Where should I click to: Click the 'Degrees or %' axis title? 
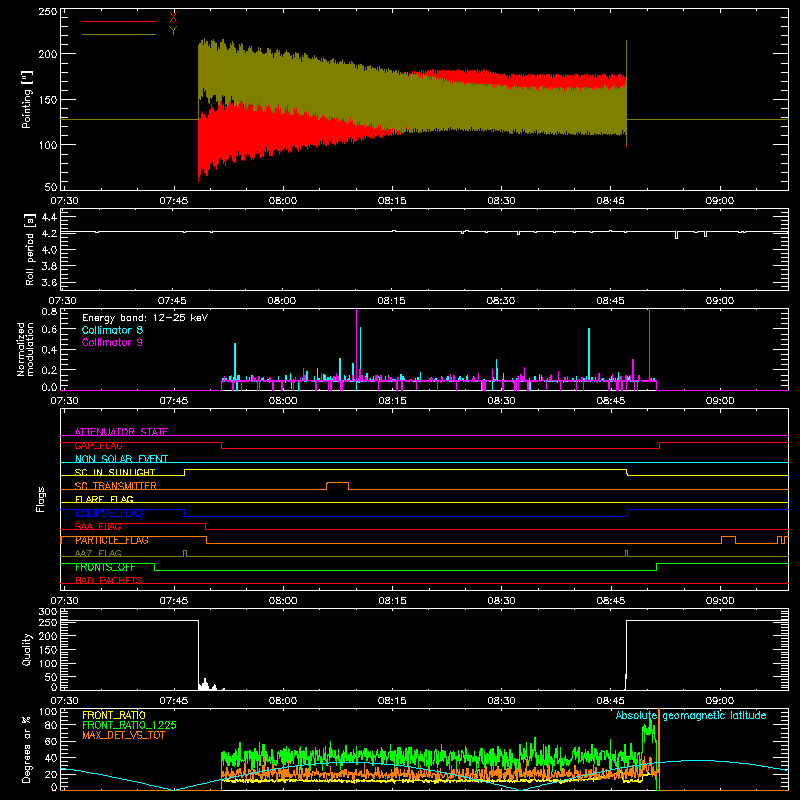27,750
